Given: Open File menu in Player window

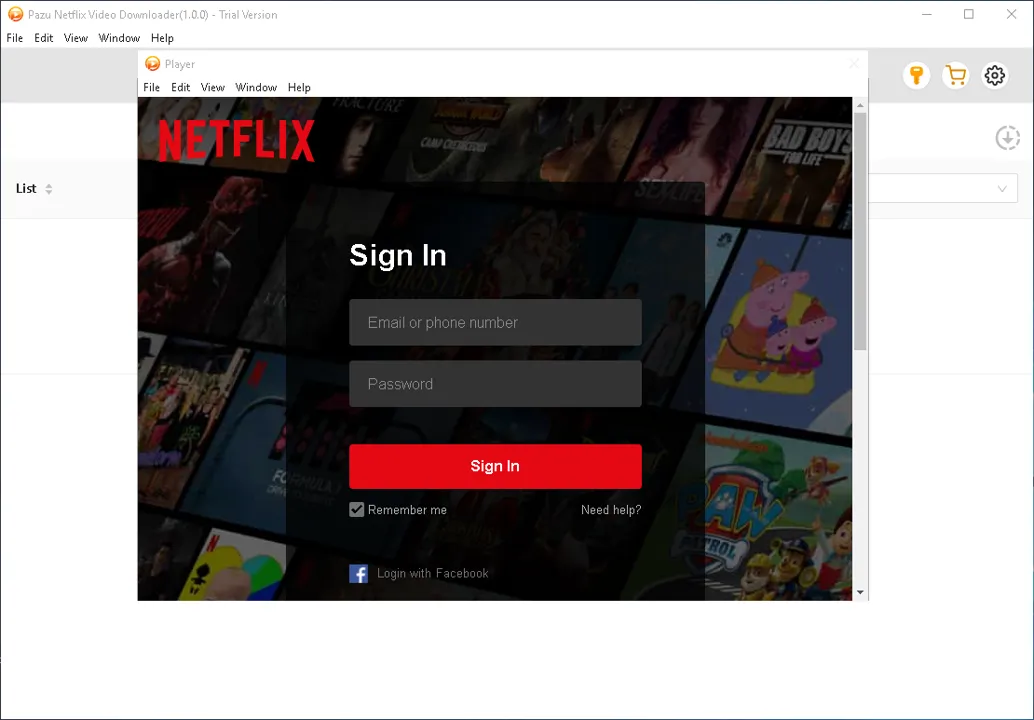Looking at the screenshot, I should coord(152,88).
